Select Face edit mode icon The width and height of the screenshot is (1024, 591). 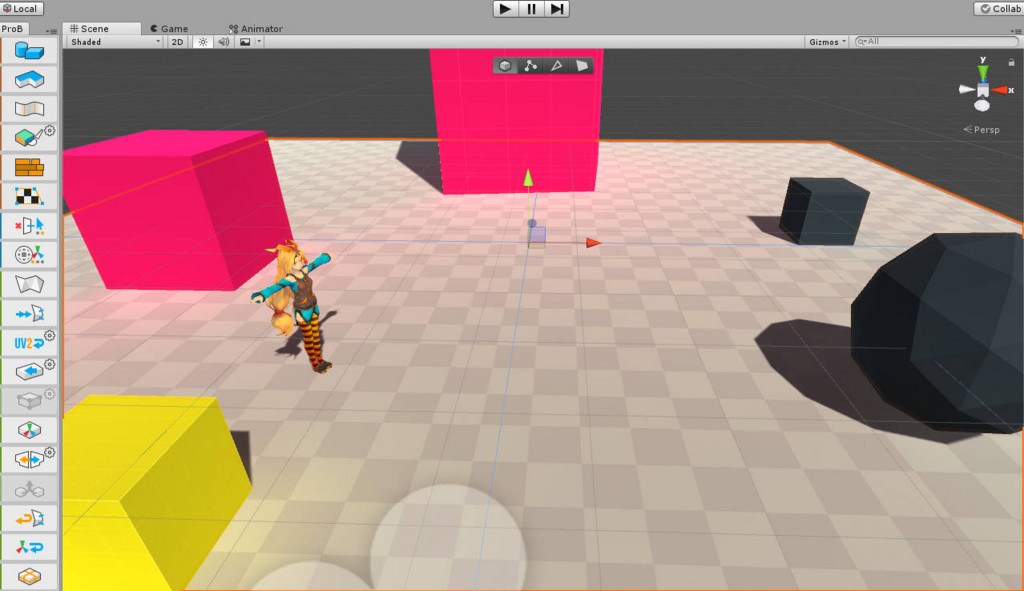click(581, 65)
